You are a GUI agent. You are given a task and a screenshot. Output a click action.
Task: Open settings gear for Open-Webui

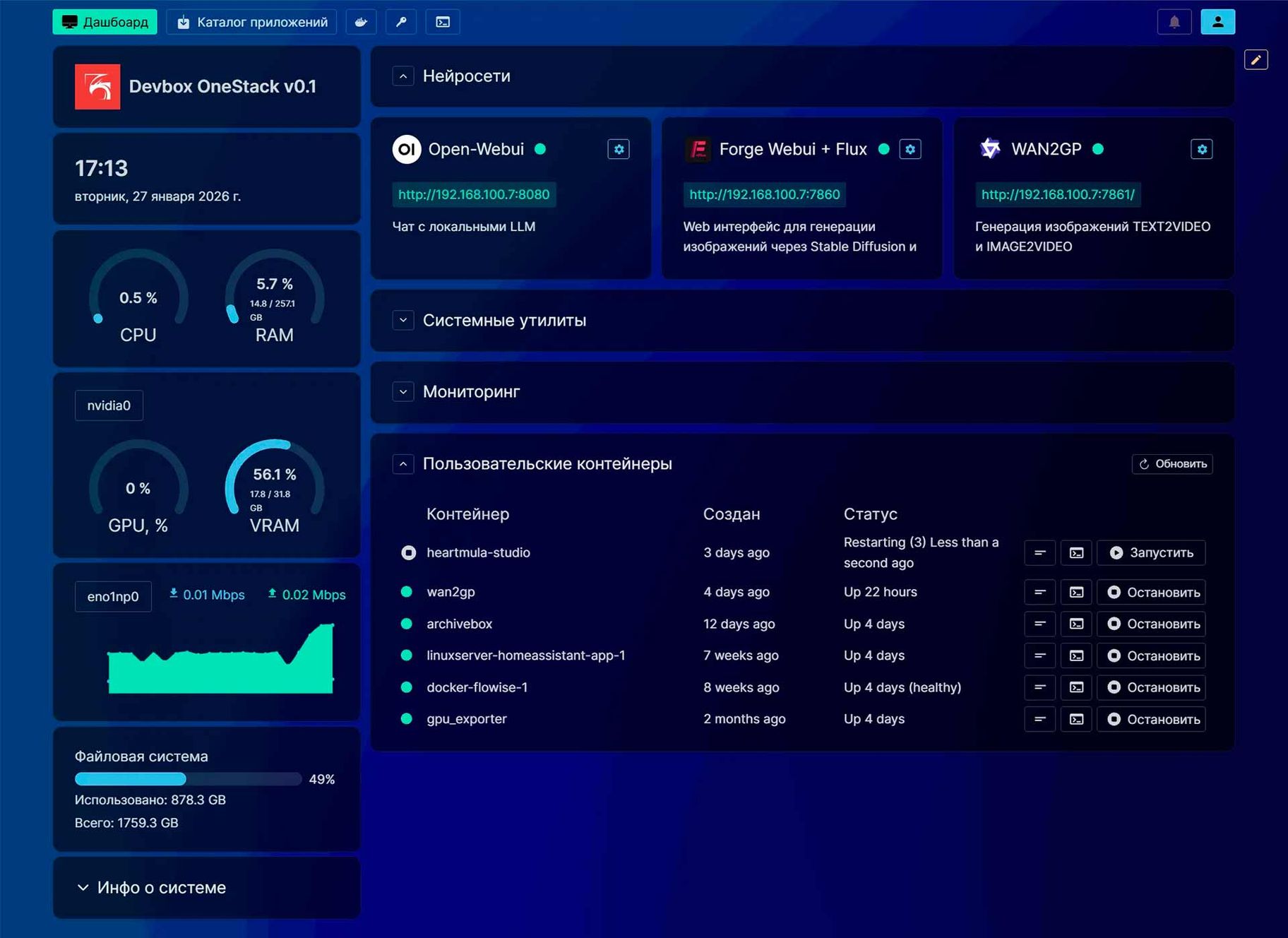coord(619,149)
